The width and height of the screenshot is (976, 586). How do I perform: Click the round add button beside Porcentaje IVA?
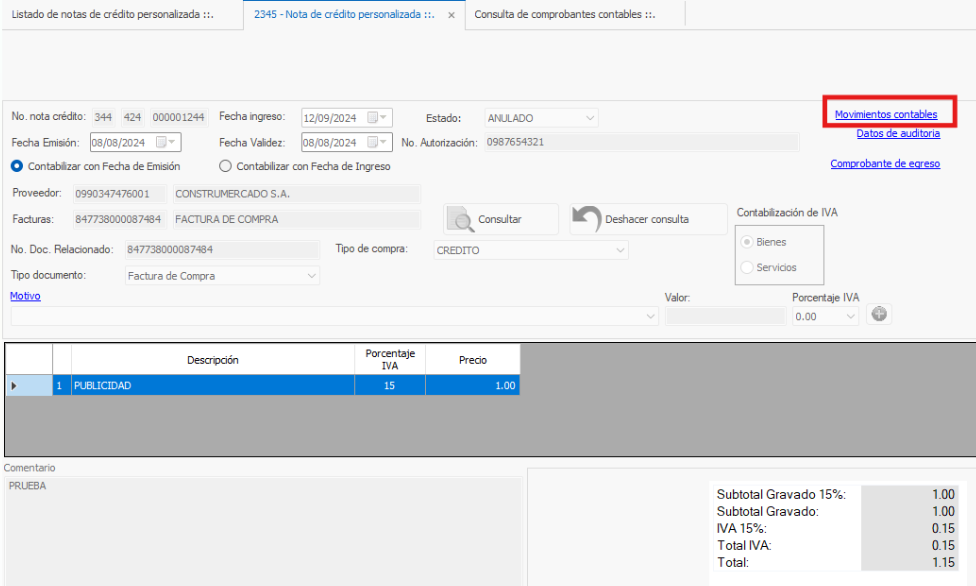point(880,314)
